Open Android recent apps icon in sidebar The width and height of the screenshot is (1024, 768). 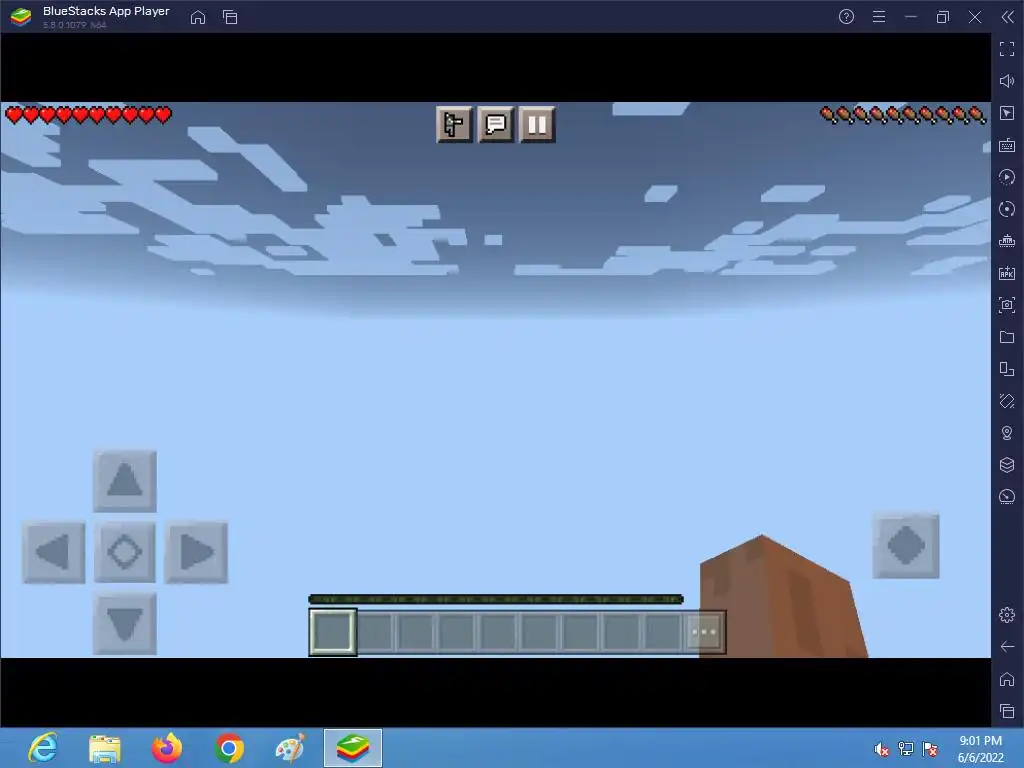(1007, 711)
